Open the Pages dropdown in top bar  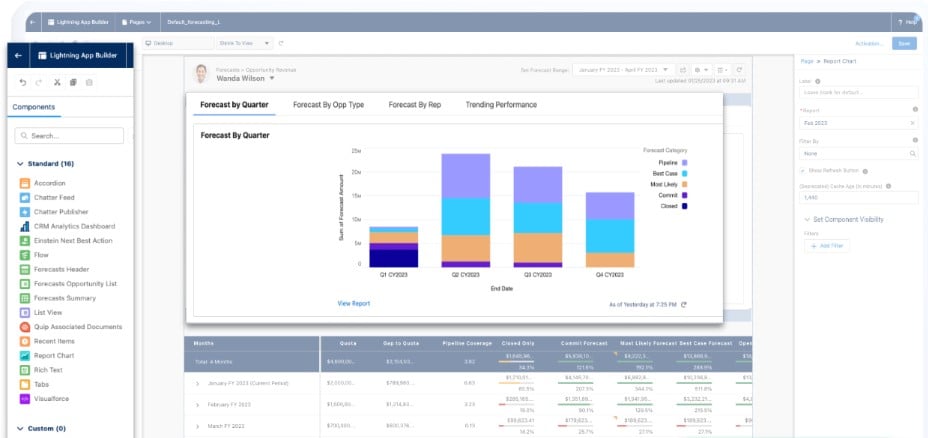click(x=136, y=22)
